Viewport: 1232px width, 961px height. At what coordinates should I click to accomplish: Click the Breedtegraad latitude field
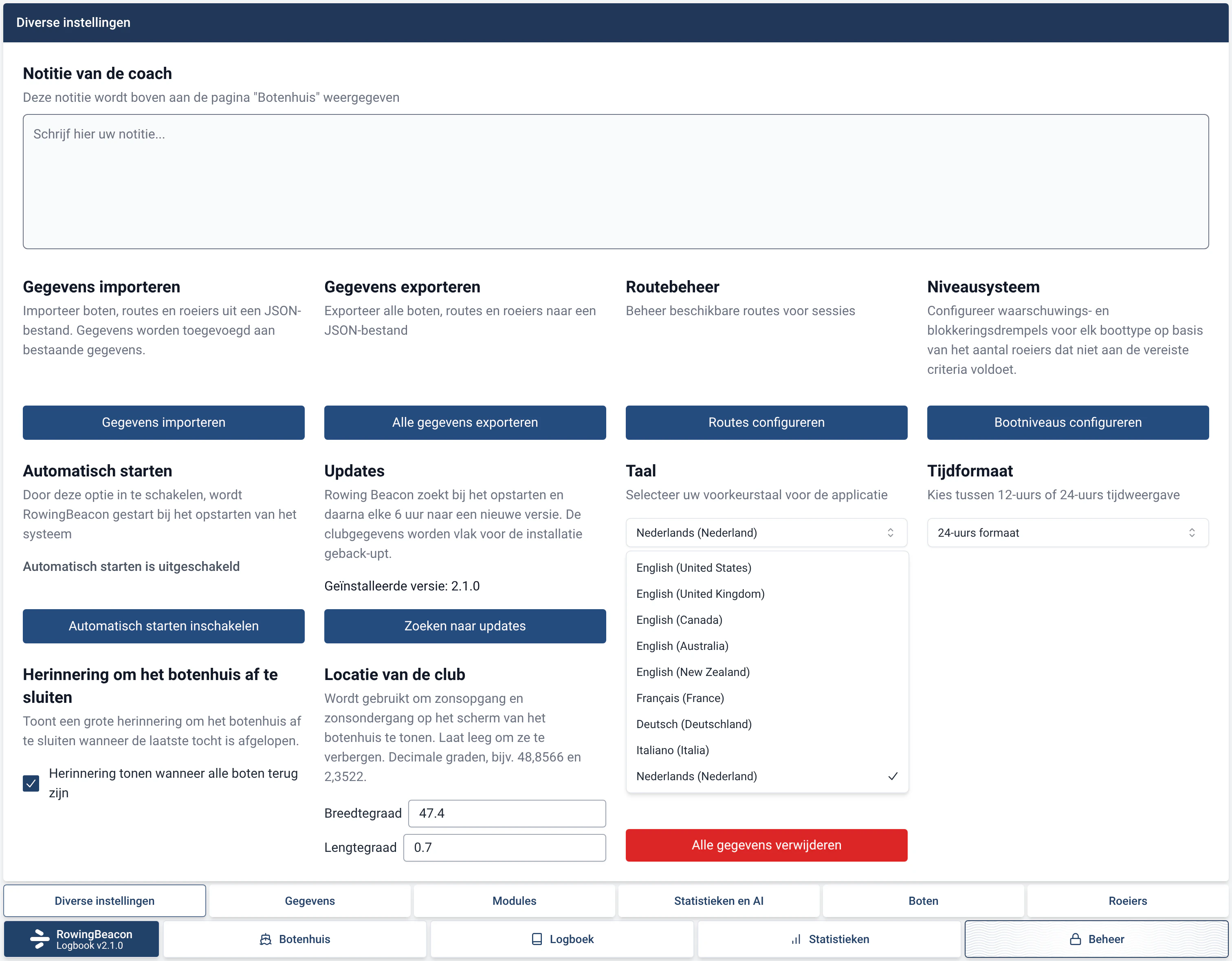click(x=506, y=813)
